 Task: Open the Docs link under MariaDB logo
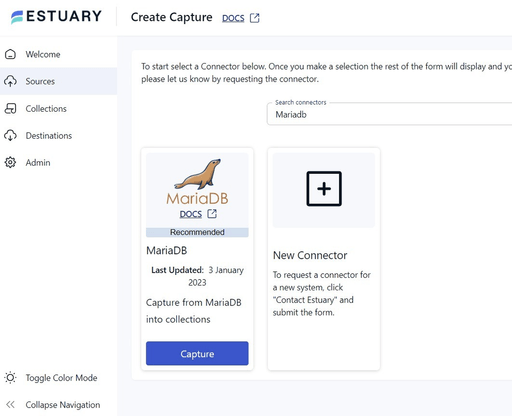(191, 214)
